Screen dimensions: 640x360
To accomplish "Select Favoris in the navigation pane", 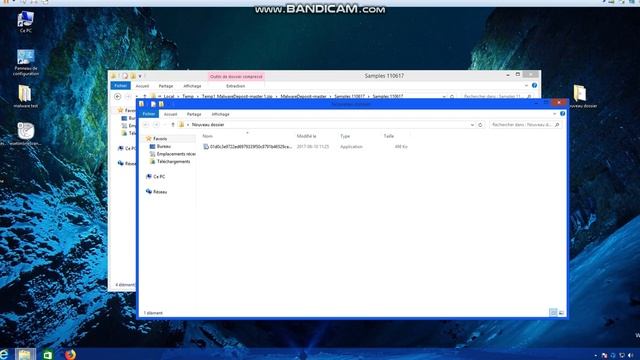I will [x=160, y=139].
